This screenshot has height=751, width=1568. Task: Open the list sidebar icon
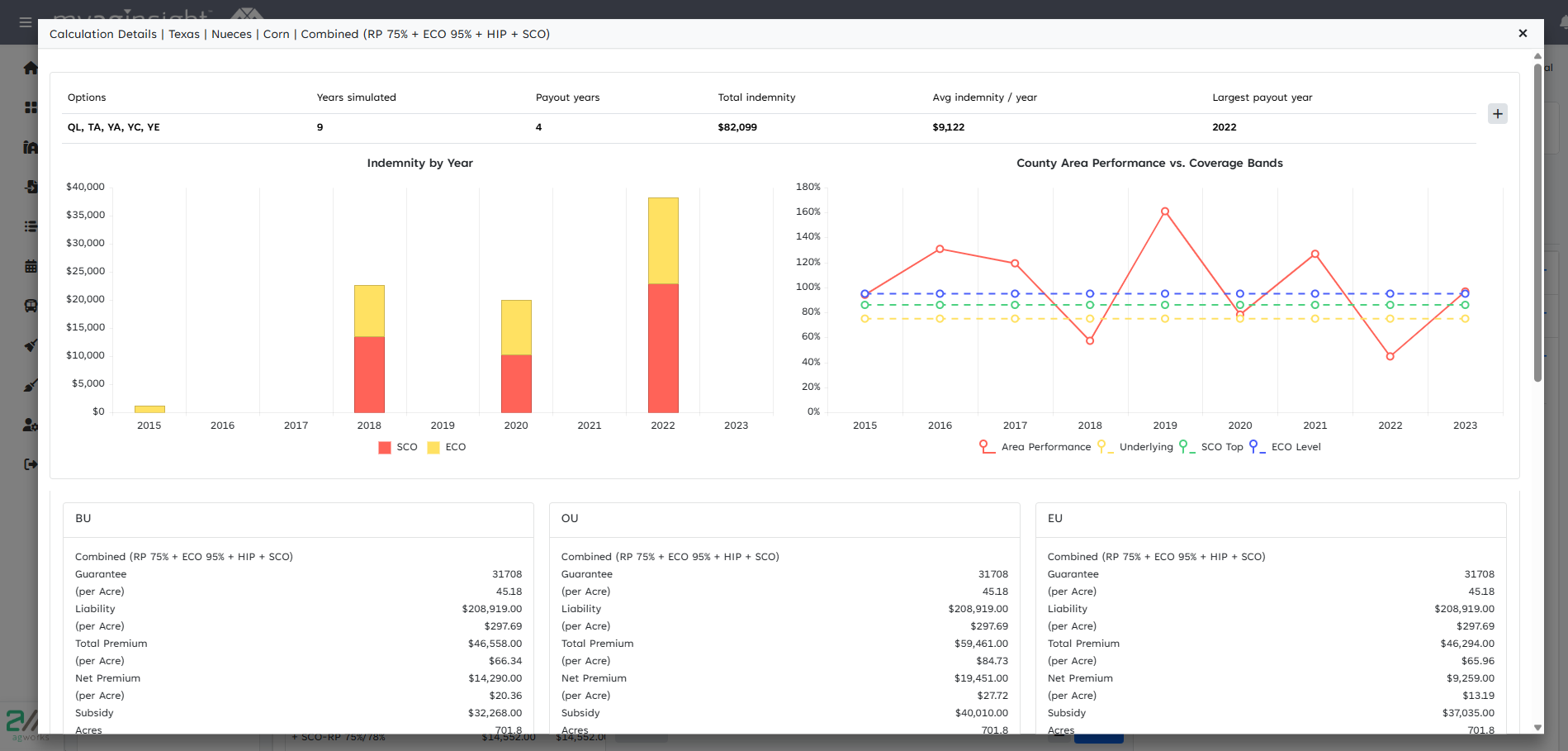31,226
